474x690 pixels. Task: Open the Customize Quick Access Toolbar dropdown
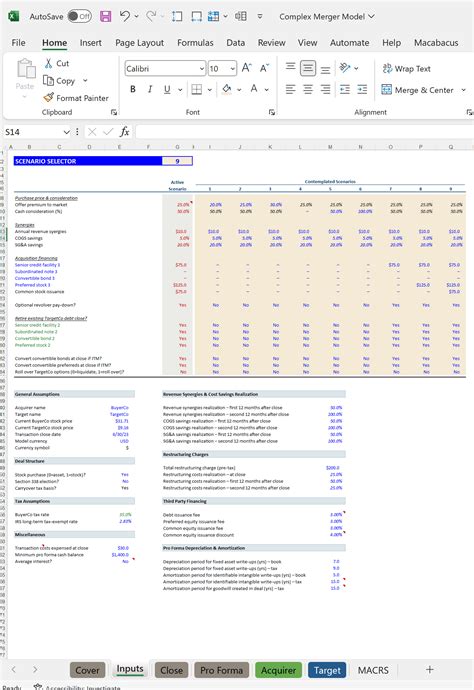[260, 17]
